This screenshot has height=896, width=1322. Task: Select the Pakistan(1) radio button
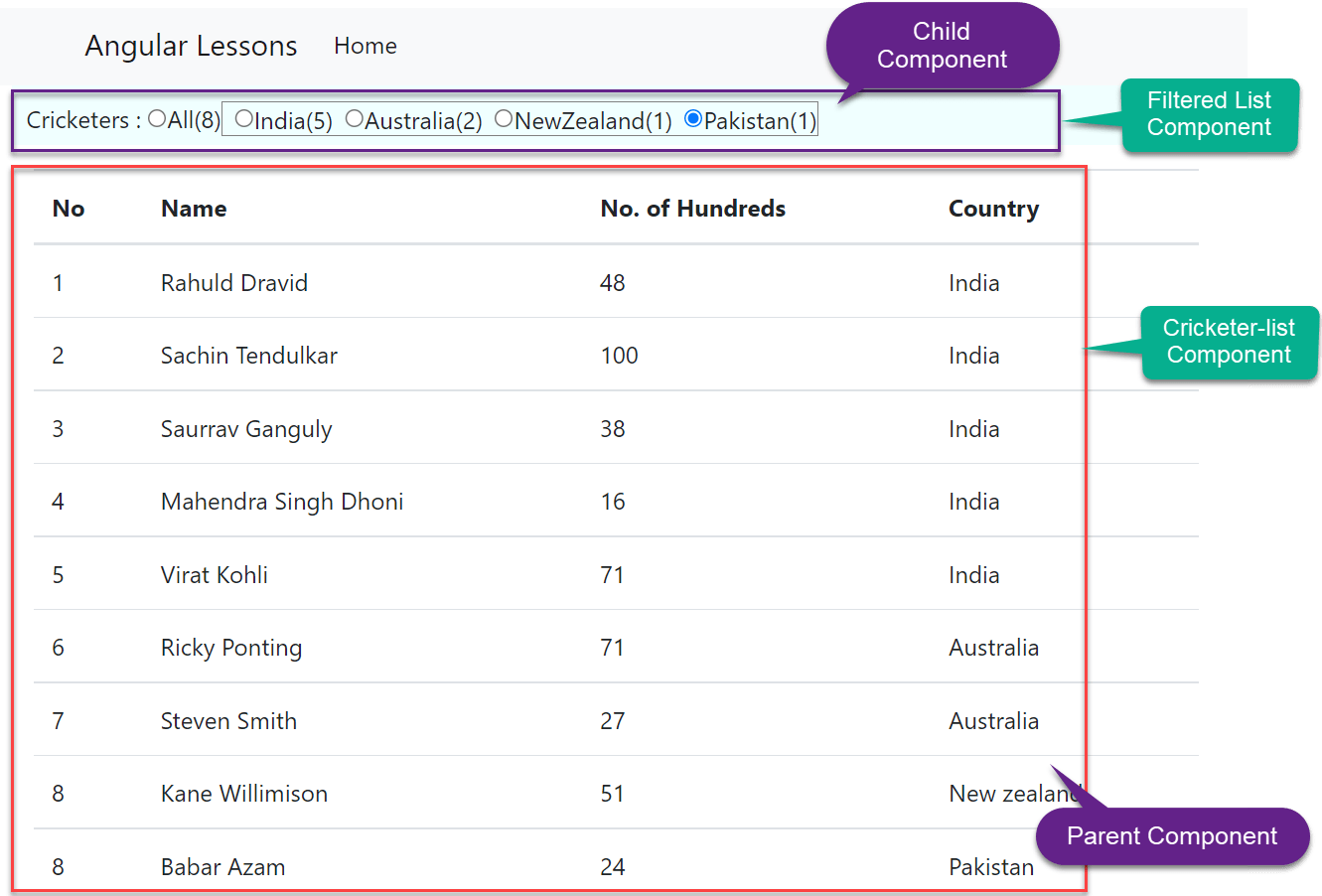693,119
